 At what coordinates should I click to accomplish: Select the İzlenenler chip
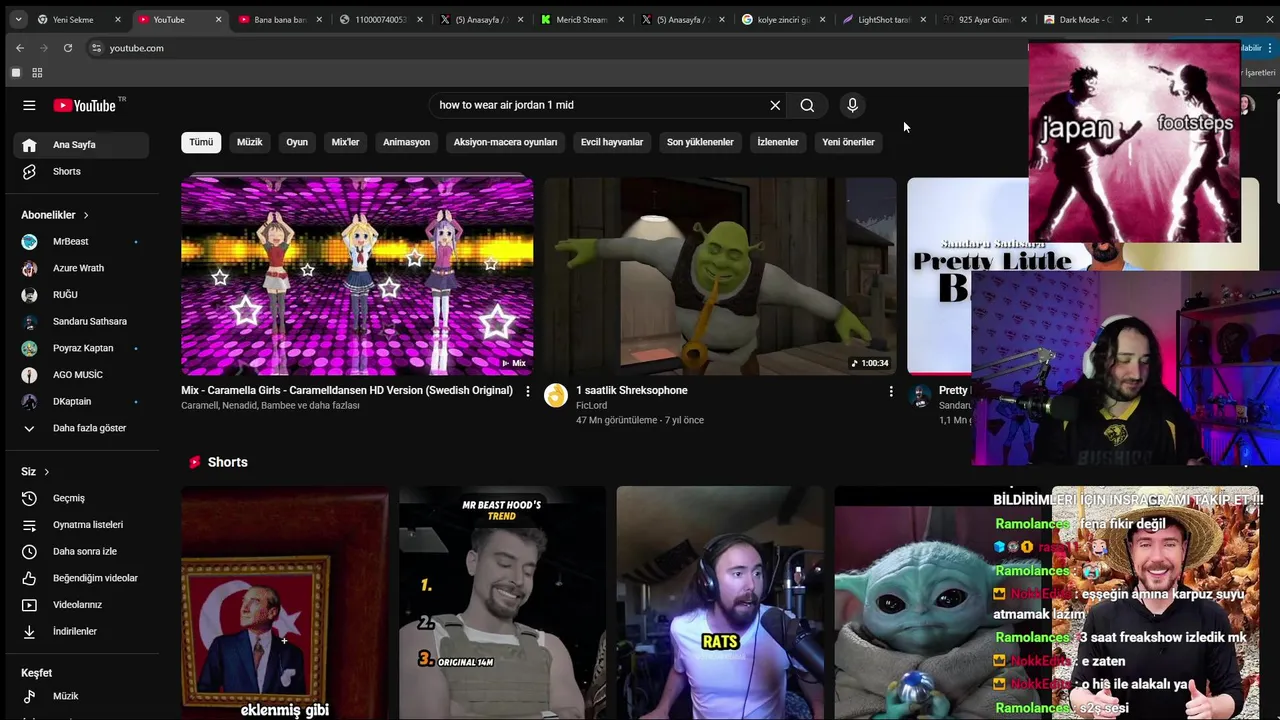pos(778,142)
